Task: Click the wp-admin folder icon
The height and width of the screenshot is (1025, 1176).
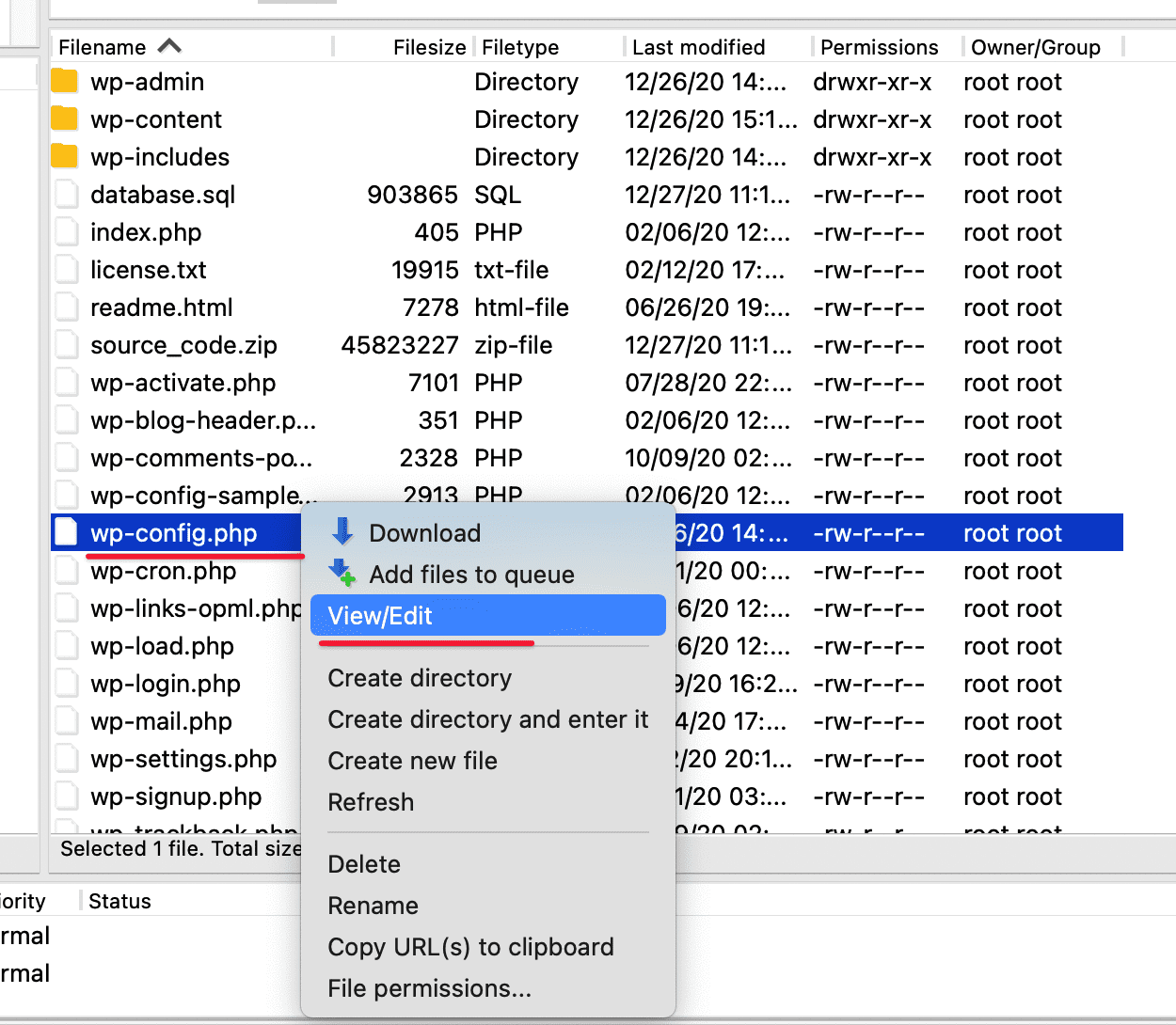Action: pos(64,82)
